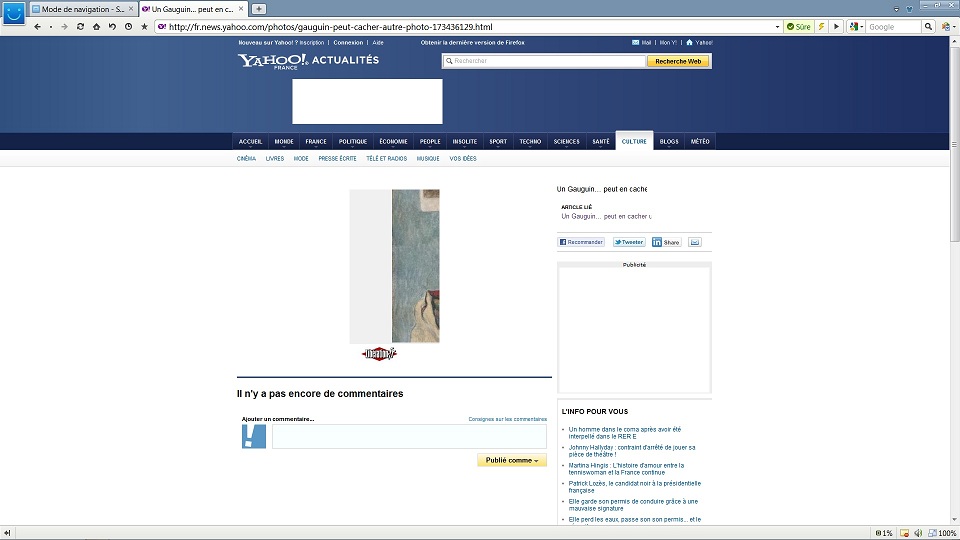960x540 pixels.
Task: Reload the current page
Action: point(80,26)
